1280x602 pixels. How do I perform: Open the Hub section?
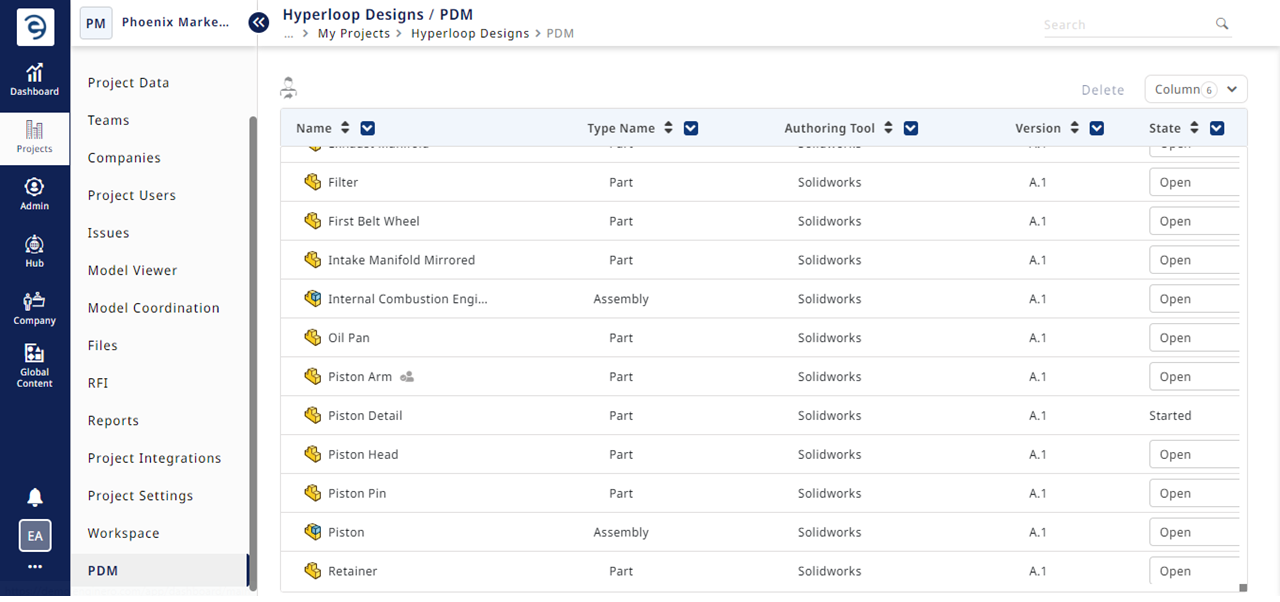coord(35,251)
